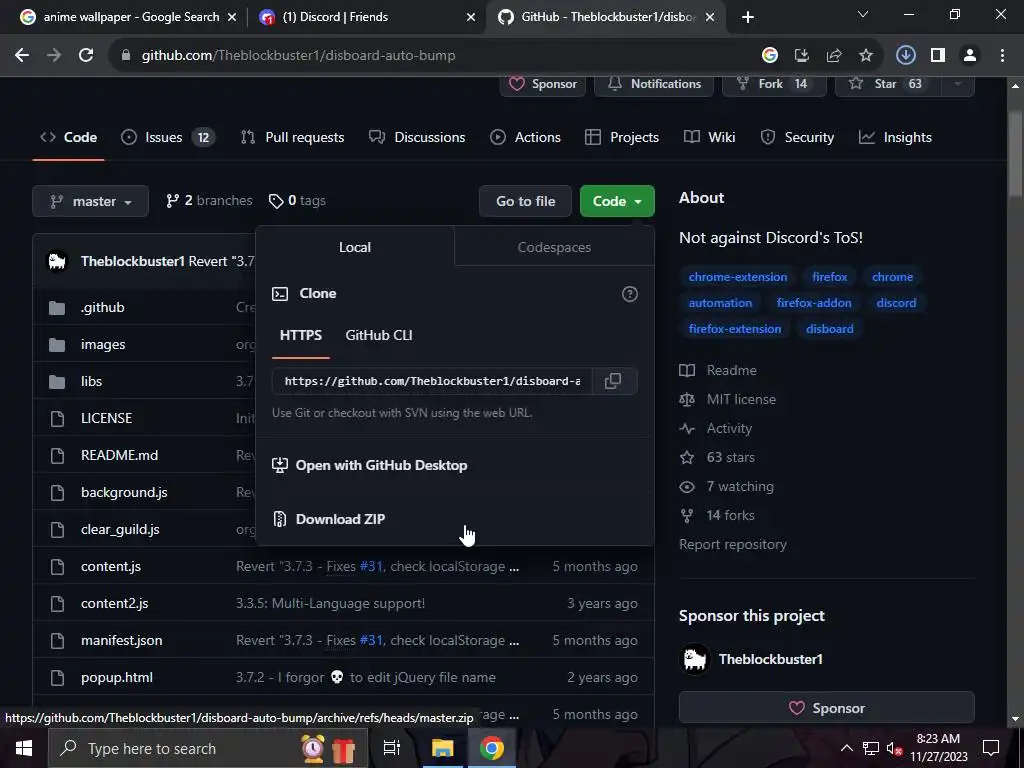The height and width of the screenshot is (768, 1024).
Task: Open the manifest.json file
Action: [x=121, y=641]
